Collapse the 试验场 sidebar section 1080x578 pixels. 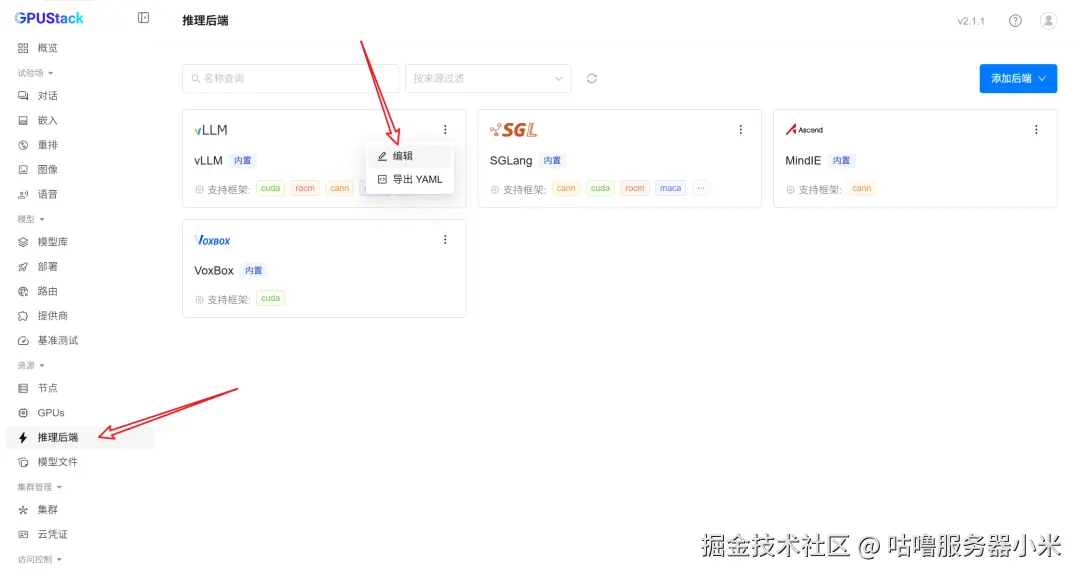pyautogui.click(x=35, y=73)
